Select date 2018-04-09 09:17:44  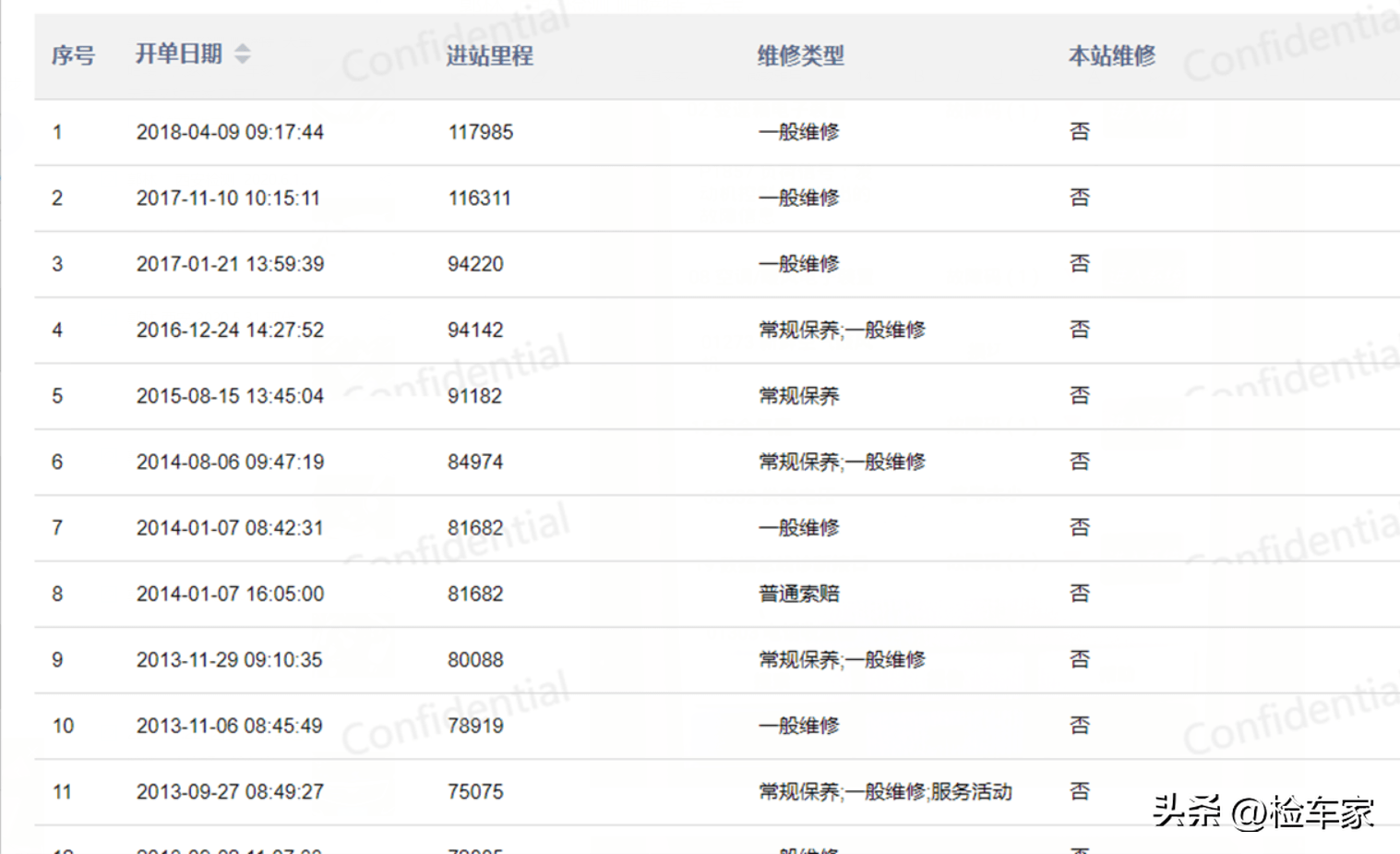pos(230,132)
